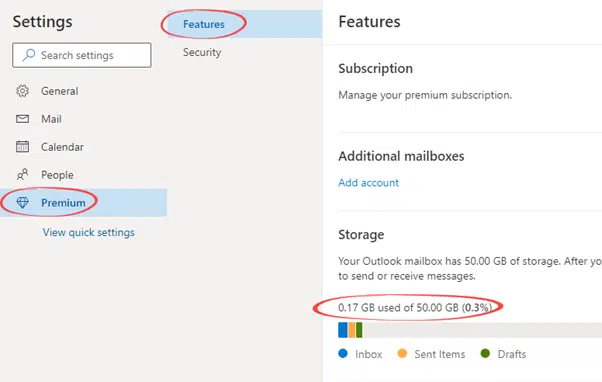Viewport: 602px width, 382px height.
Task: Click the Calendar icon in the sidebar
Action: [x=22, y=147]
